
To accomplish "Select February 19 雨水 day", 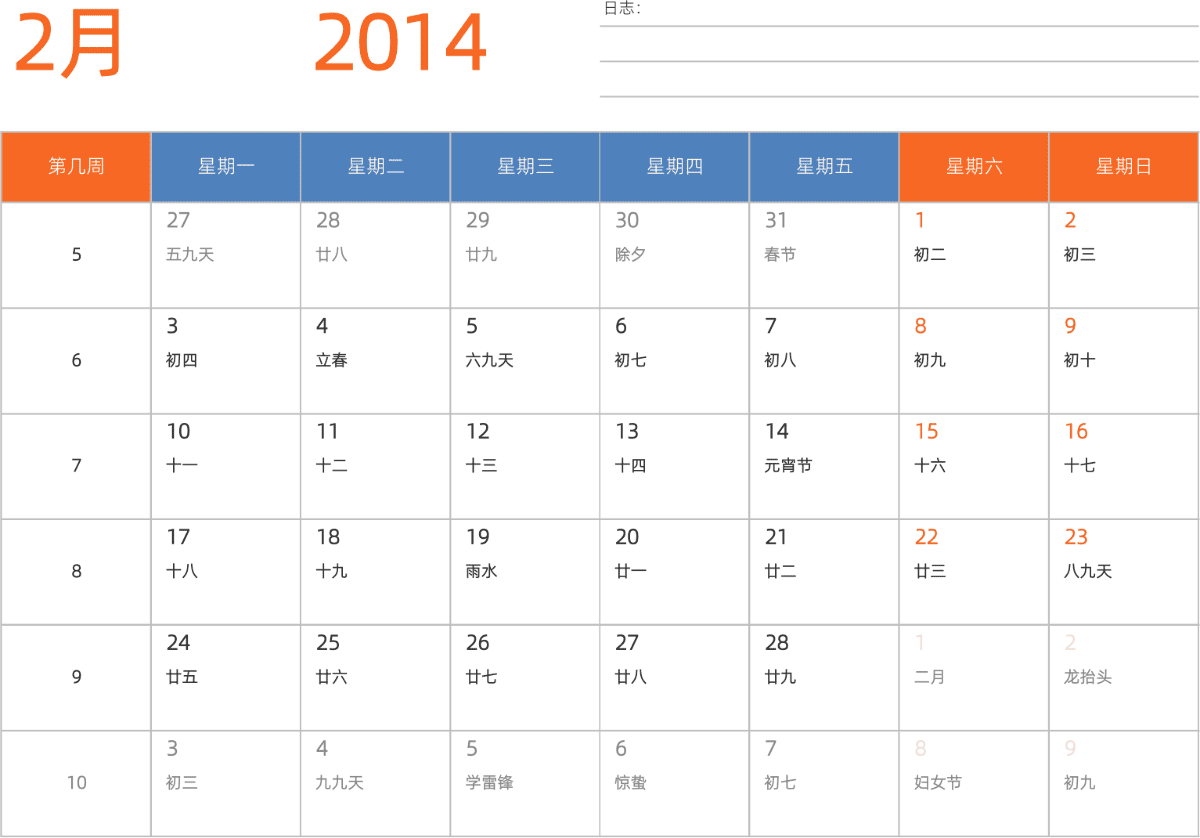I will (x=525, y=572).
